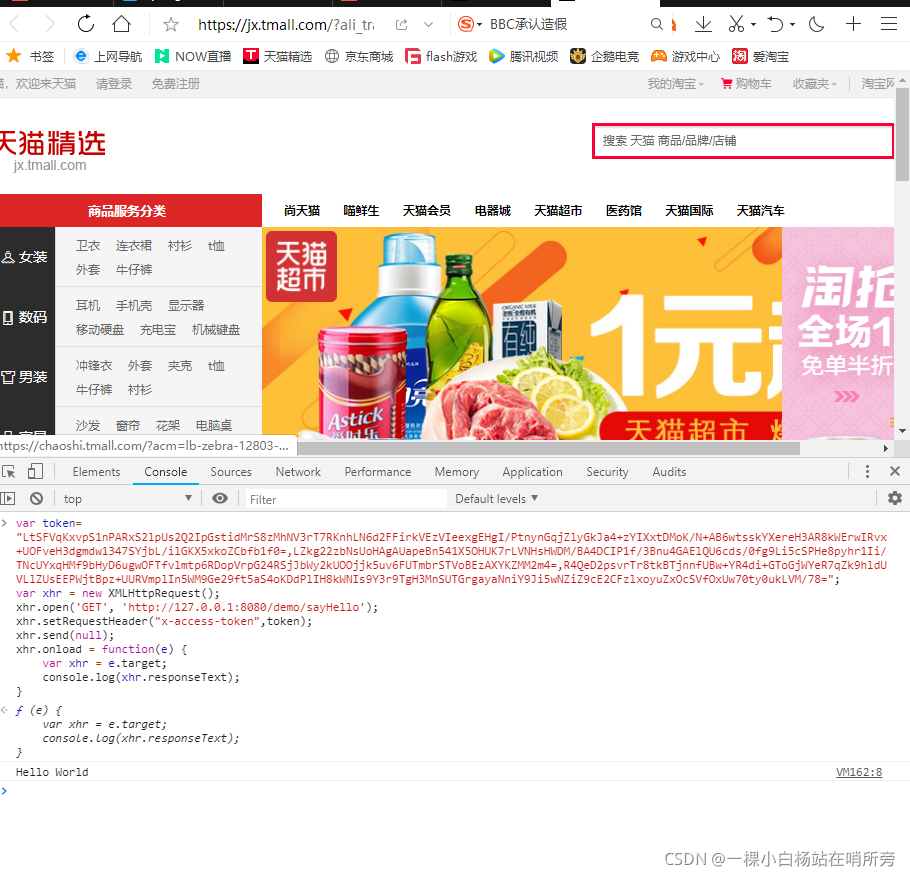Open 数码 category in sidebar
Image resolution: width=910 pixels, height=876 pixels.
pyautogui.click(x=24, y=317)
